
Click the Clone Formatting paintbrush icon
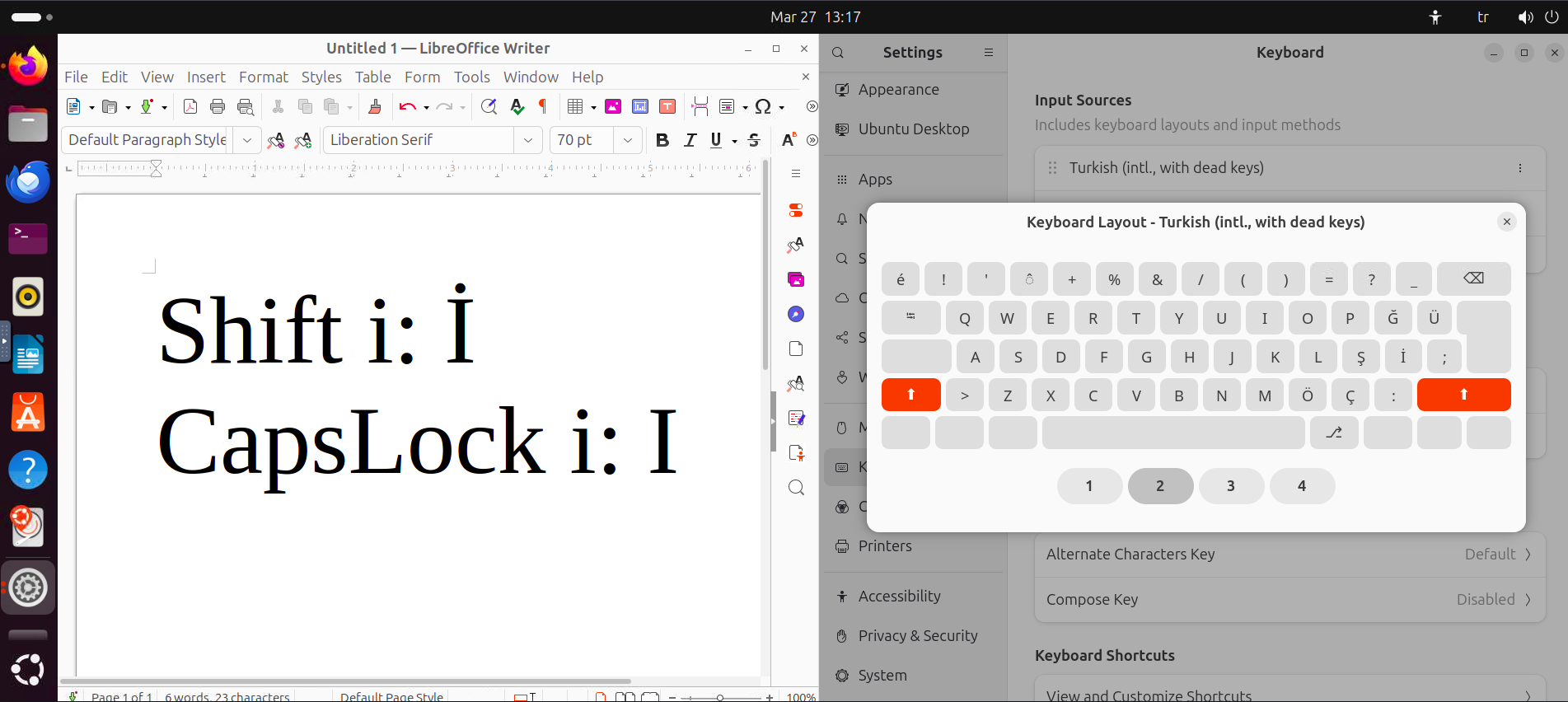tap(375, 106)
